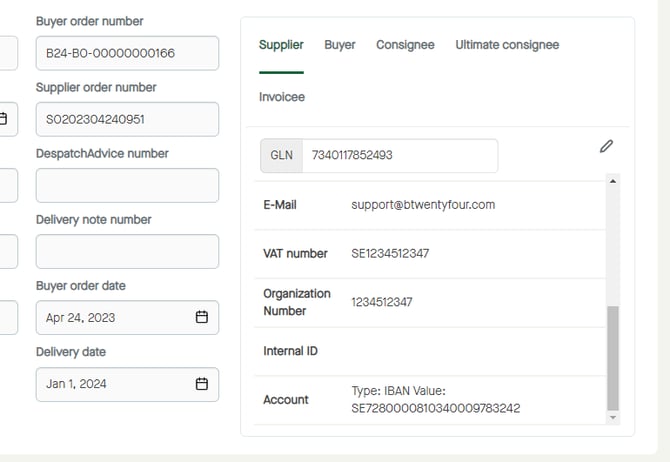The image size is (670, 462).
Task: Click the email support@btwentyfour.com
Action: [423, 205]
